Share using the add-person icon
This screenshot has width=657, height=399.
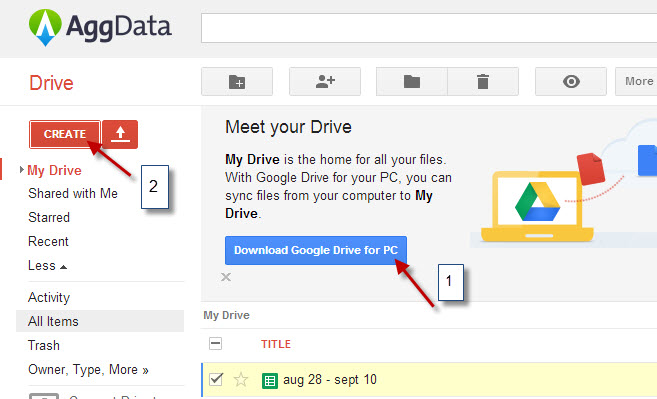(325, 81)
